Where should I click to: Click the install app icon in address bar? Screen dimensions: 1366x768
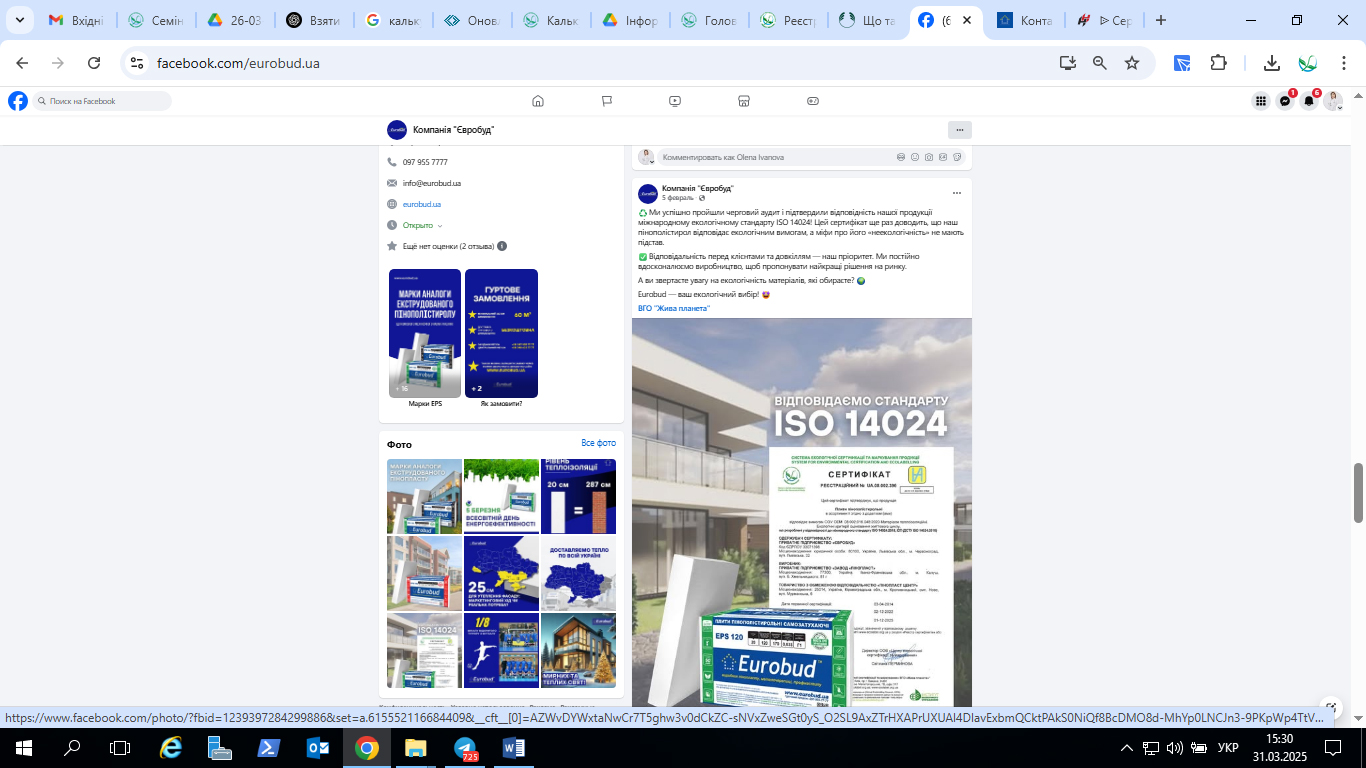click(1068, 63)
